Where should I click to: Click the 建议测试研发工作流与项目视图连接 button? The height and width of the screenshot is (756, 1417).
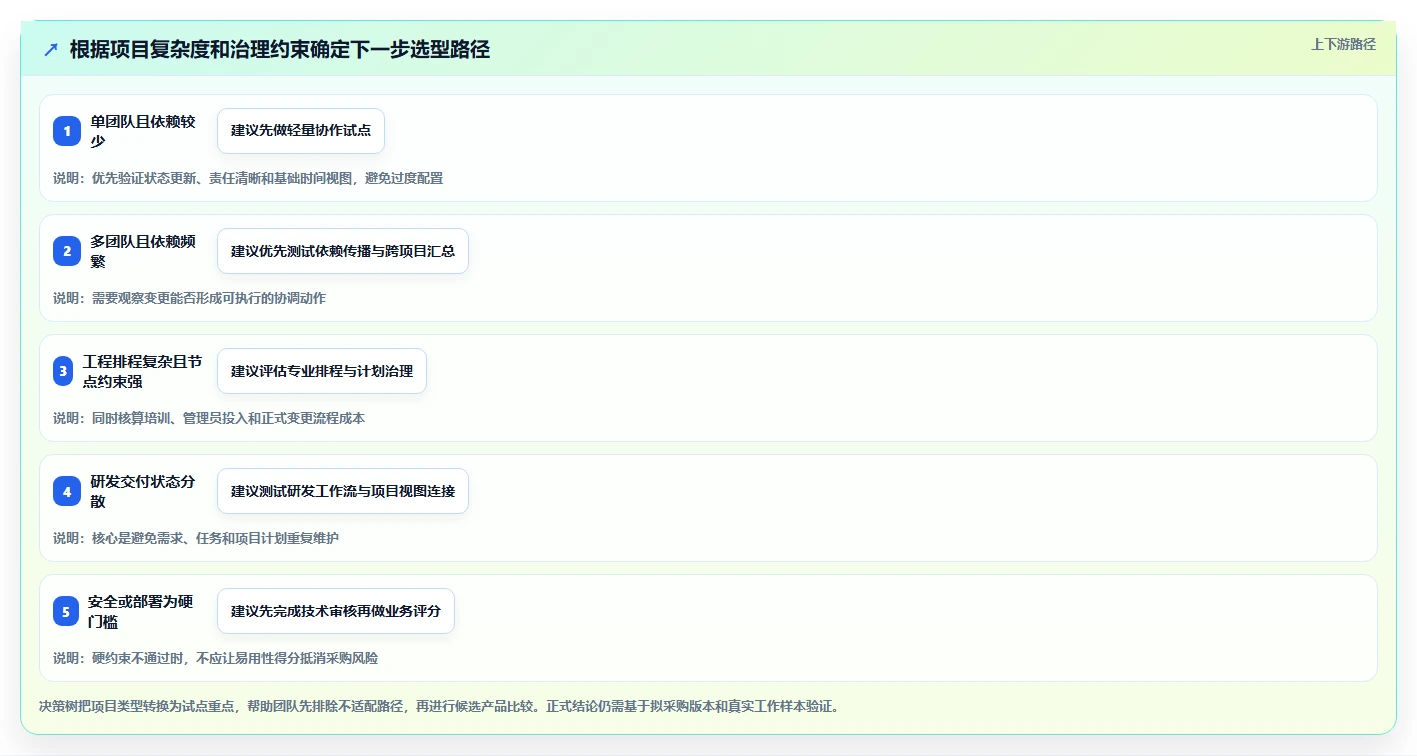pos(343,491)
